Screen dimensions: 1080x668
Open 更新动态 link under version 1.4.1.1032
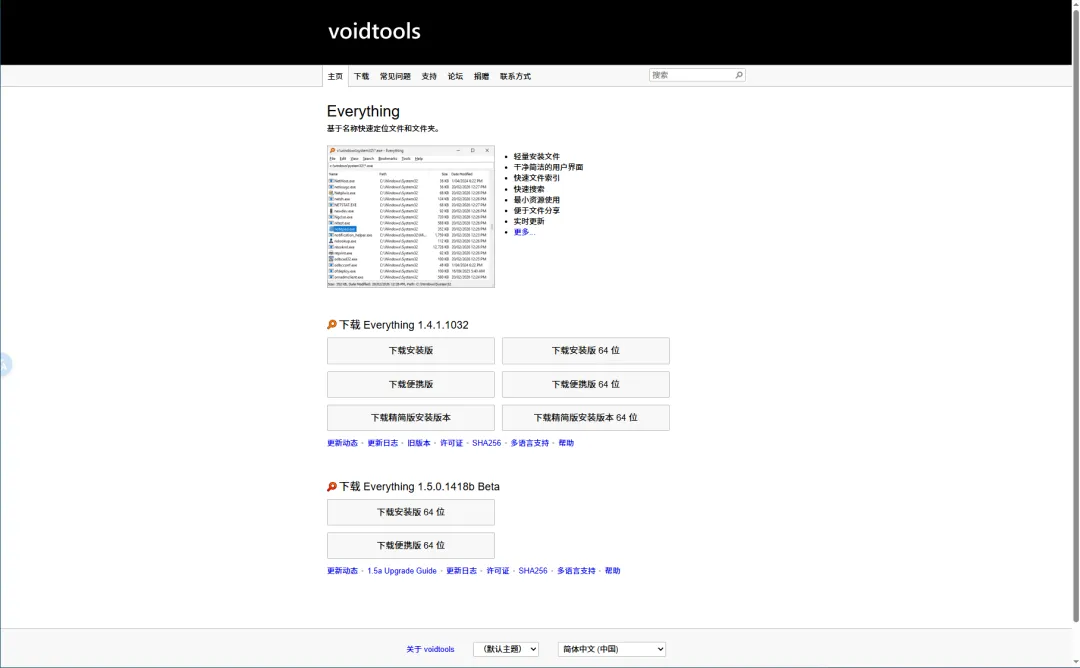(x=342, y=443)
